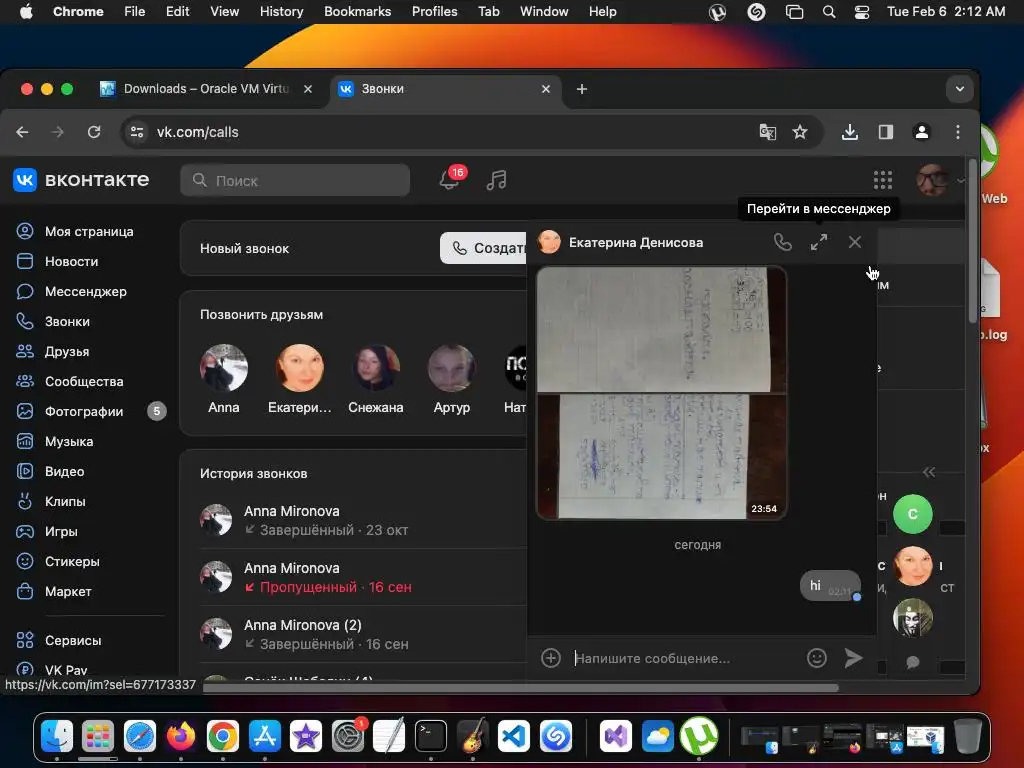Open the VK profile avatar menu

pyautogui.click(x=938, y=180)
